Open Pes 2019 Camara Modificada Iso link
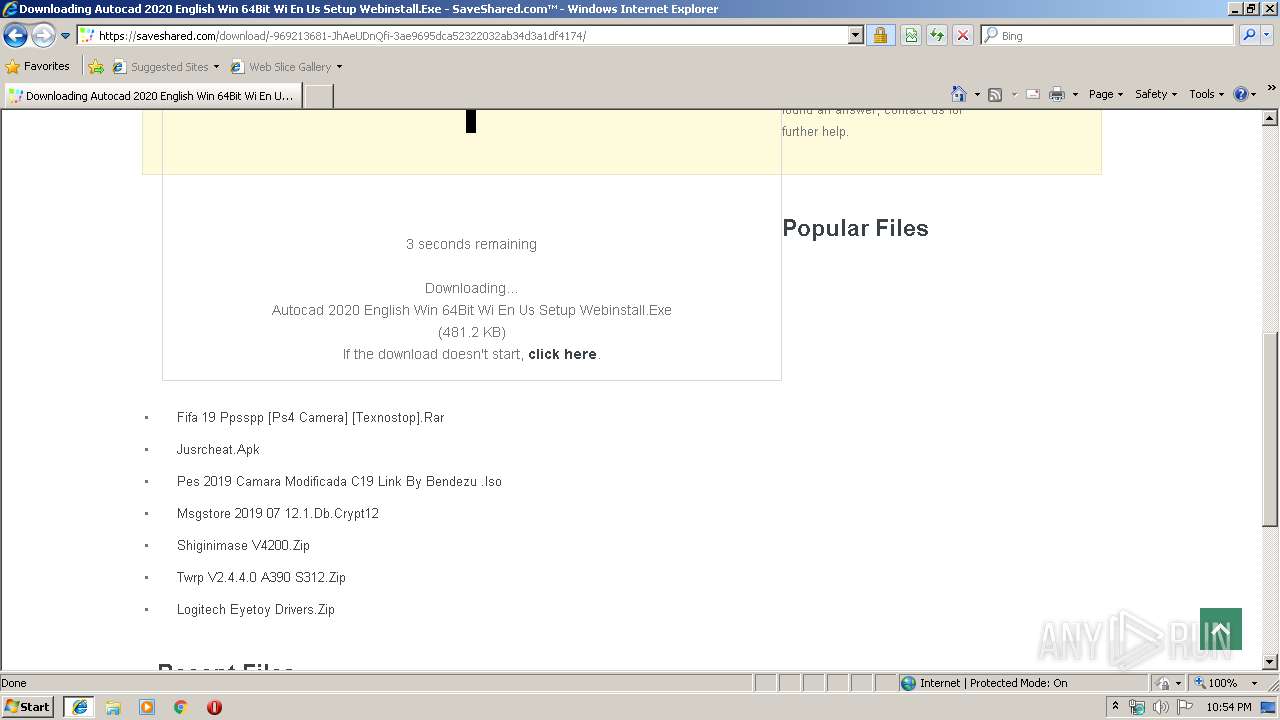This screenshot has width=1280, height=720. [339, 481]
